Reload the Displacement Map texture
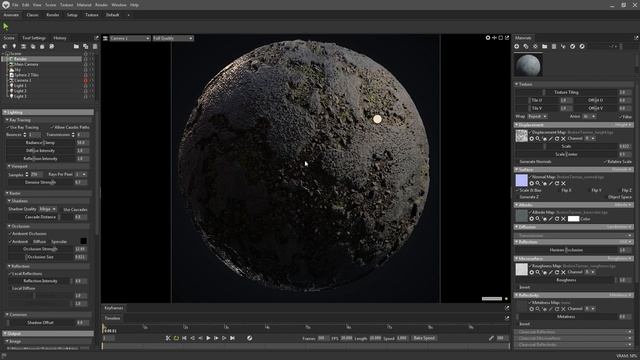The width and height of the screenshot is (640, 360). click(557, 139)
